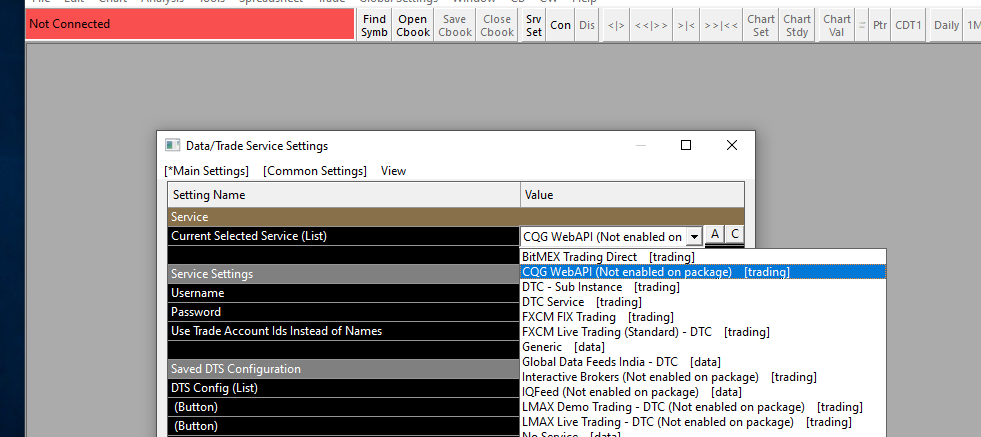The width and height of the screenshot is (981, 437).
Task: Select BitMEX Trading Direct from list
Action: [x=703, y=257]
